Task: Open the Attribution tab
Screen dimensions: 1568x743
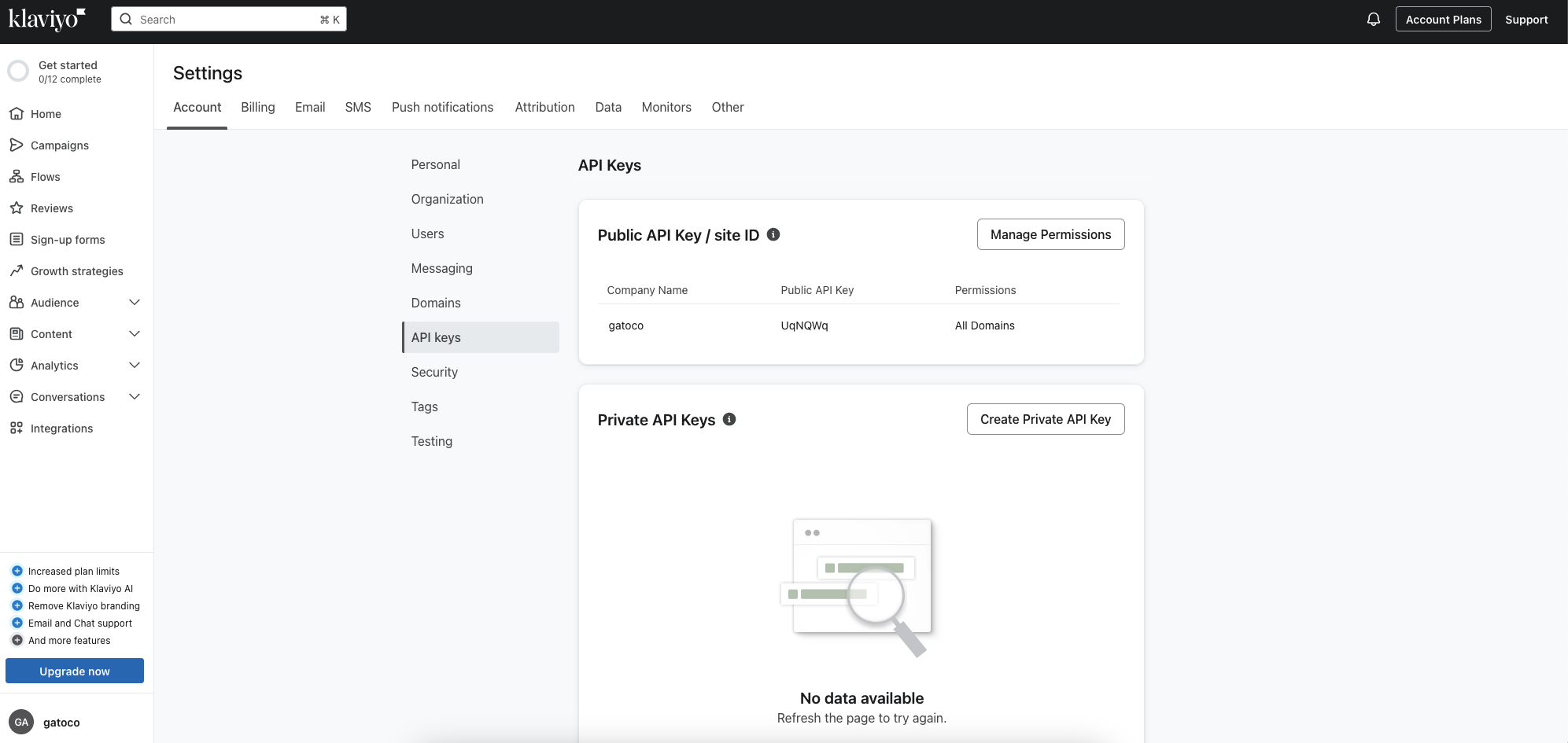Action: click(x=545, y=107)
